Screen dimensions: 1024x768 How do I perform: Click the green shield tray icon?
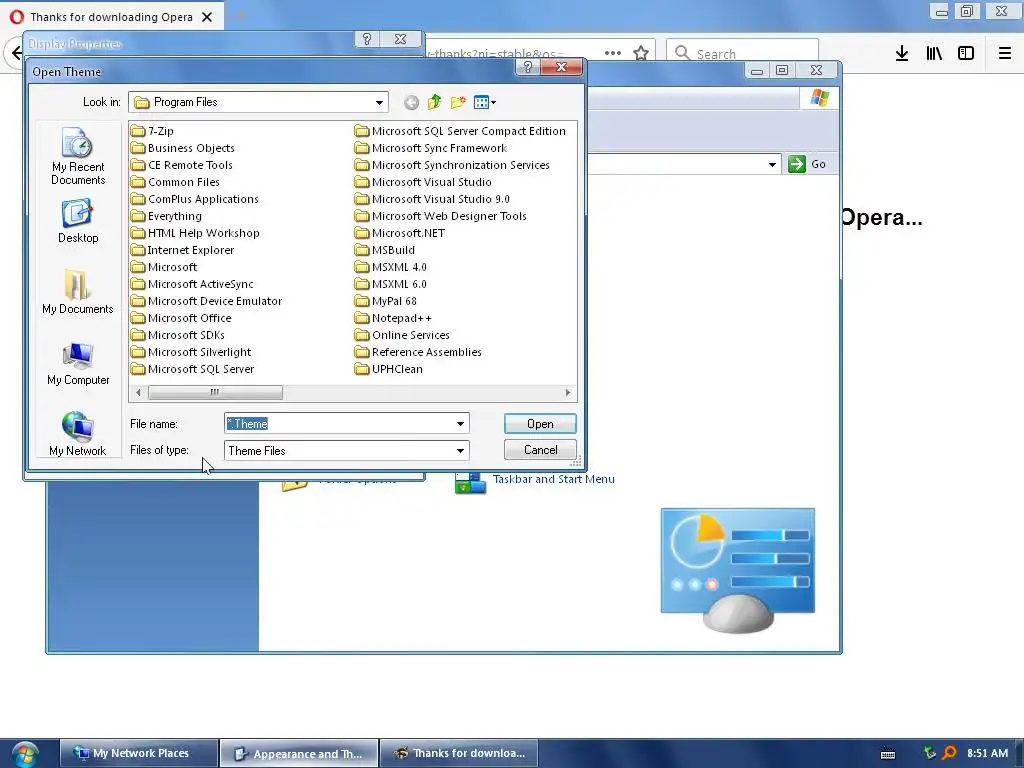click(x=930, y=753)
